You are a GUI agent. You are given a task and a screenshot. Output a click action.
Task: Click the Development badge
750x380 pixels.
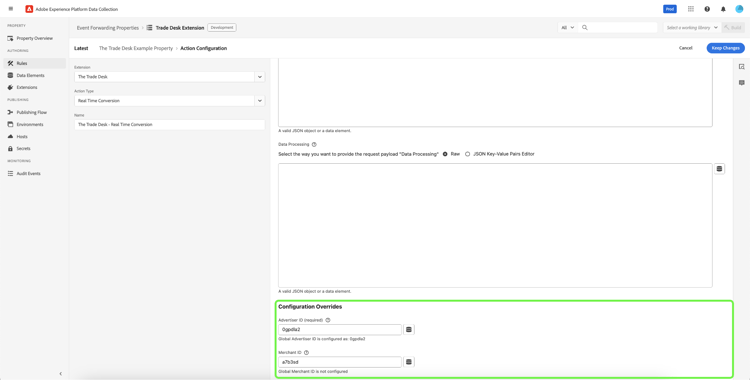(222, 28)
